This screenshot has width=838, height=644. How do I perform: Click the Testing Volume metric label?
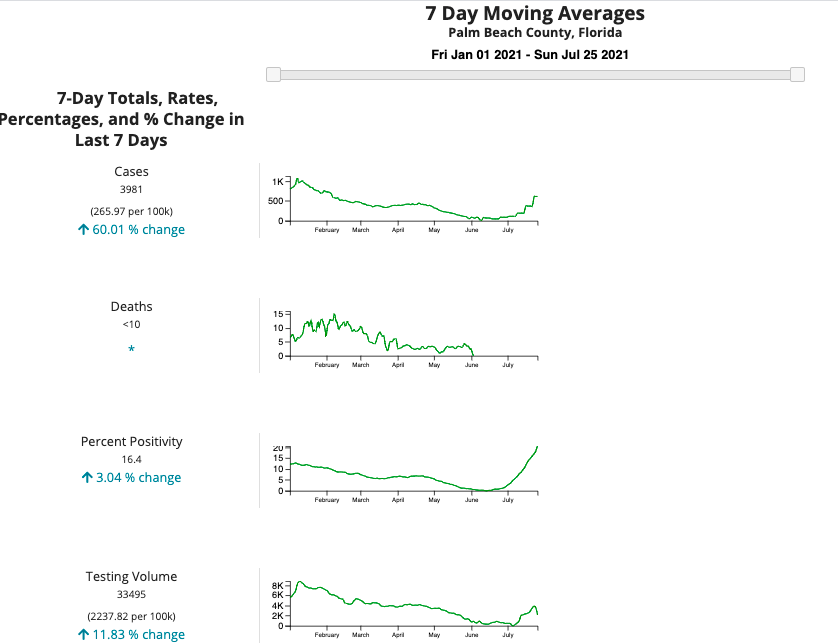point(131,577)
